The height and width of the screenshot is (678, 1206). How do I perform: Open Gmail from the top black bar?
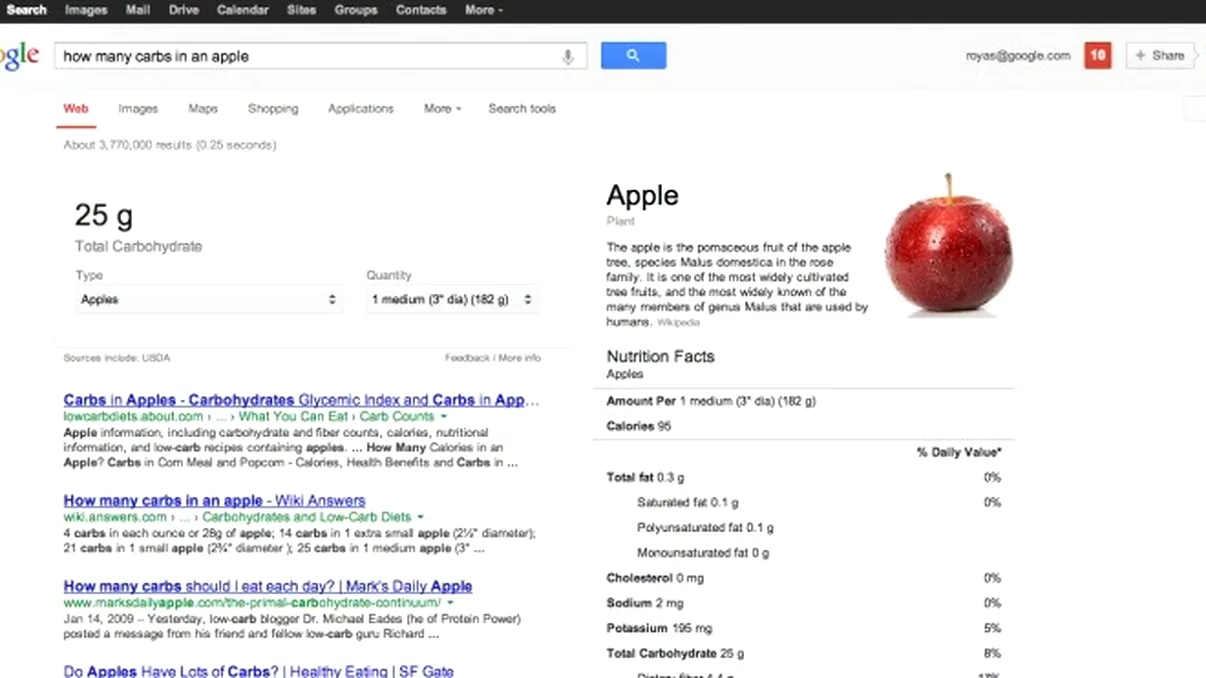coord(137,10)
